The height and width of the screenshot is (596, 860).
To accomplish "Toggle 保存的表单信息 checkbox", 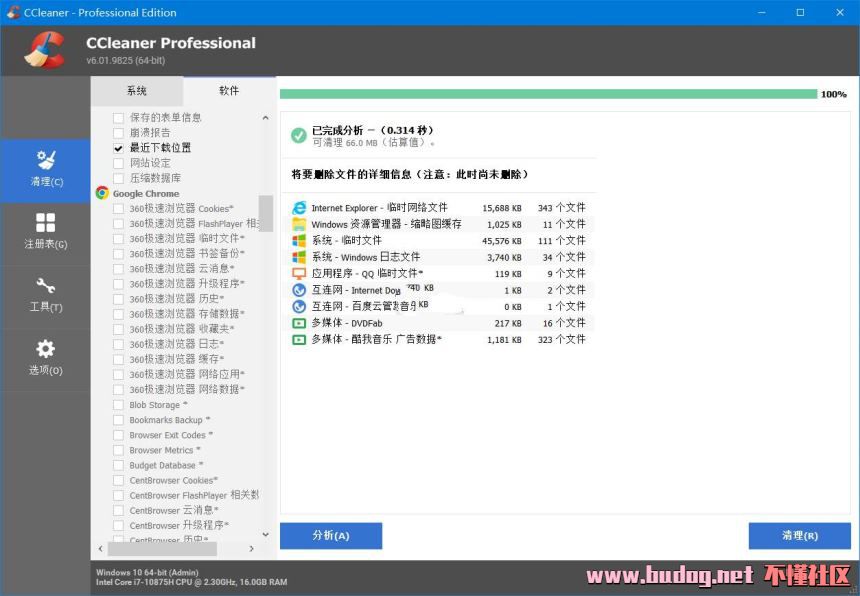I will click(x=118, y=118).
